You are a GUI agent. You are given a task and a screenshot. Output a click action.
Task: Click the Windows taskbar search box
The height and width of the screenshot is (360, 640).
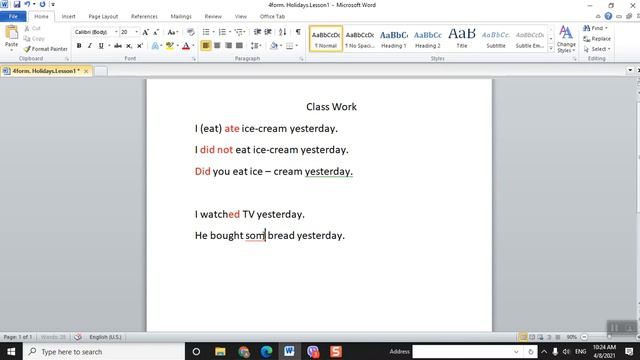[x=104, y=351]
